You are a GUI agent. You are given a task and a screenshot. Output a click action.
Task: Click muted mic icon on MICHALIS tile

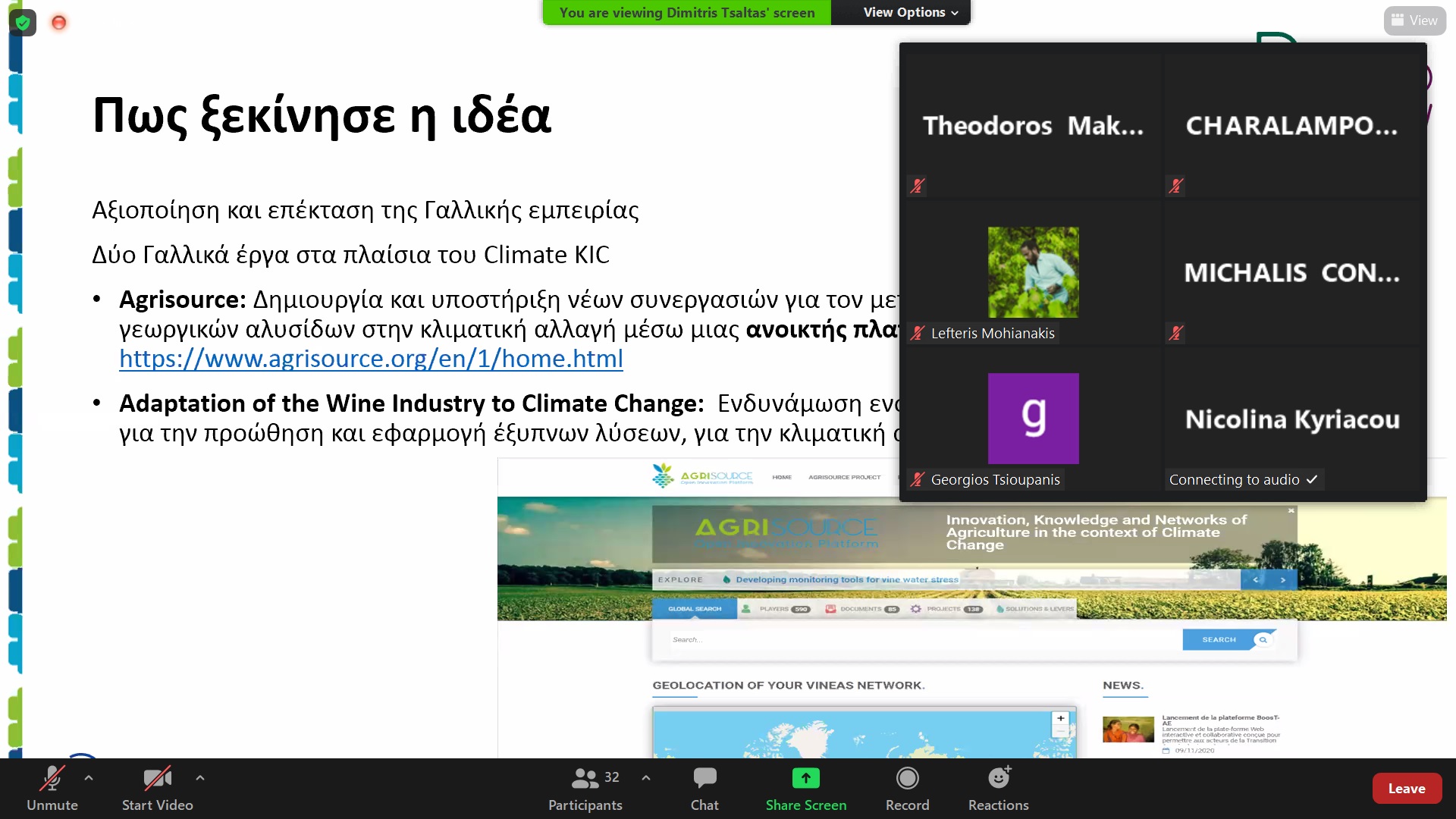tap(1176, 333)
